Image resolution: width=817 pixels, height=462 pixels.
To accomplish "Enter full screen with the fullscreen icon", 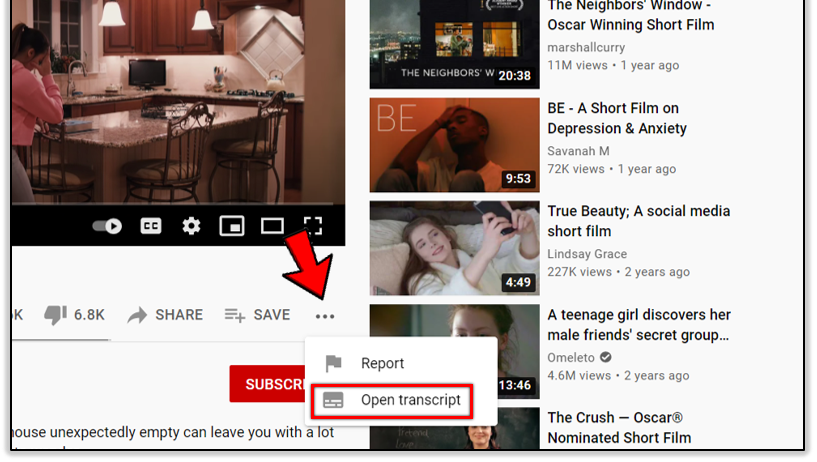I will (x=313, y=226).
